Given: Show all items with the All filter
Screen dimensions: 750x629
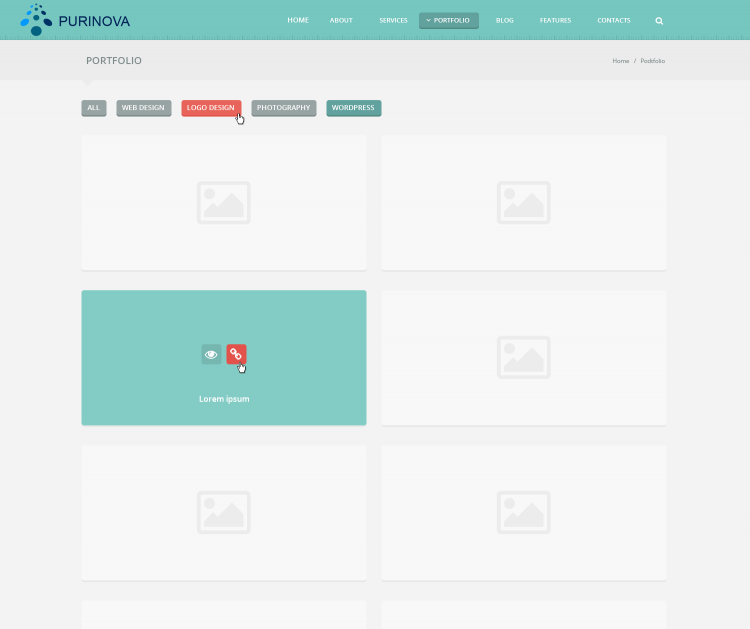Looking at the screenshot, I should click(x=94, y=108).
